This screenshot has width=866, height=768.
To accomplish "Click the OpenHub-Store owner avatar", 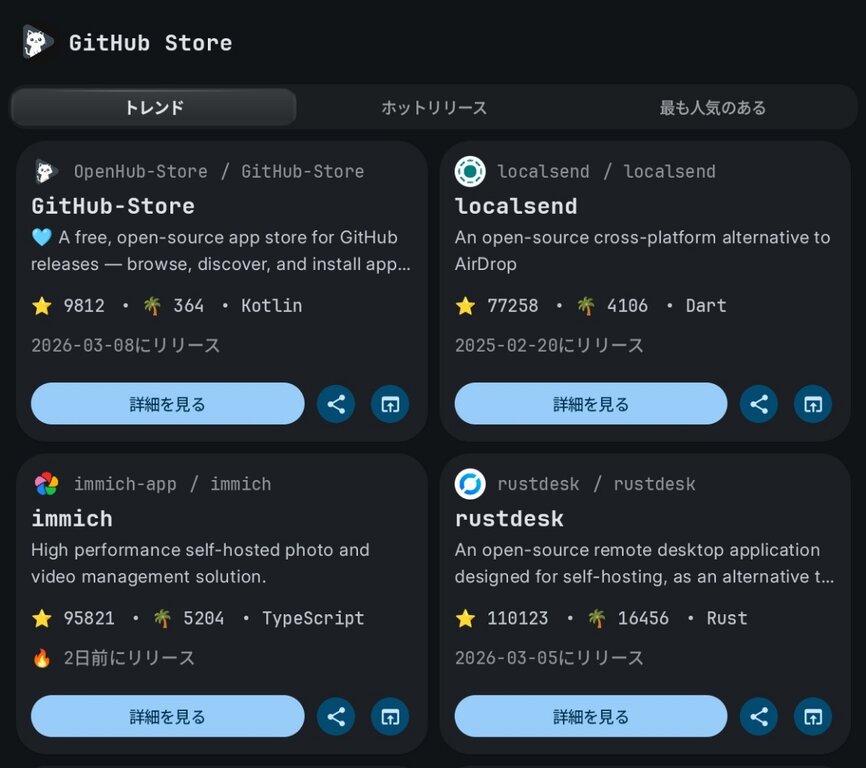I will (46, 171).
